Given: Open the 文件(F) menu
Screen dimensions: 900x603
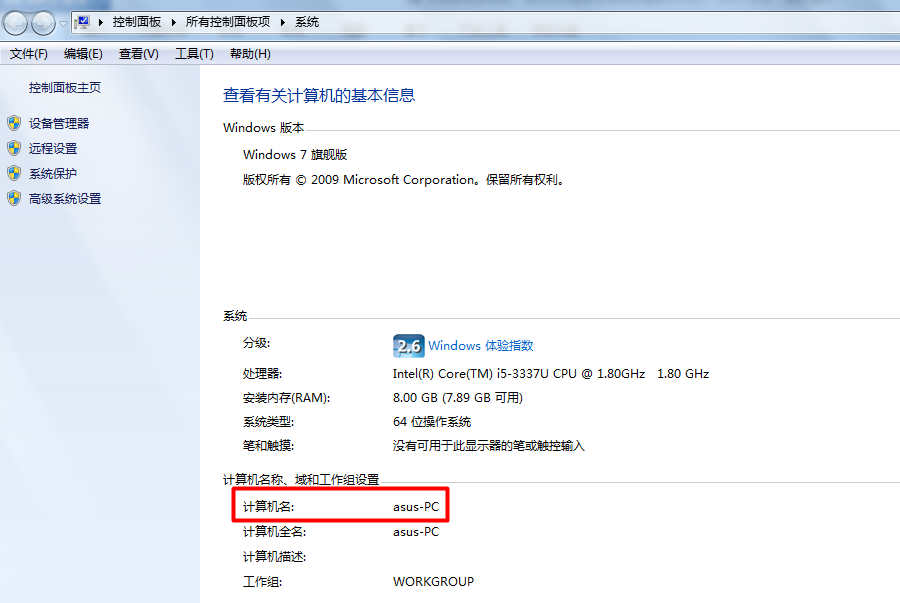Looking at the screenshot, I should [x=29, y=54].
